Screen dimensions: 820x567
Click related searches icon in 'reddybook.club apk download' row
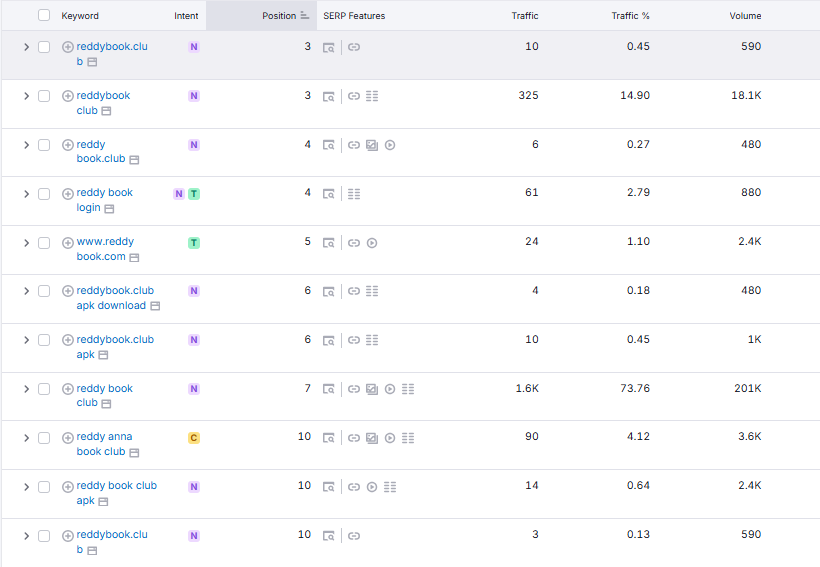pyautogui.click(x=372, y=291)
